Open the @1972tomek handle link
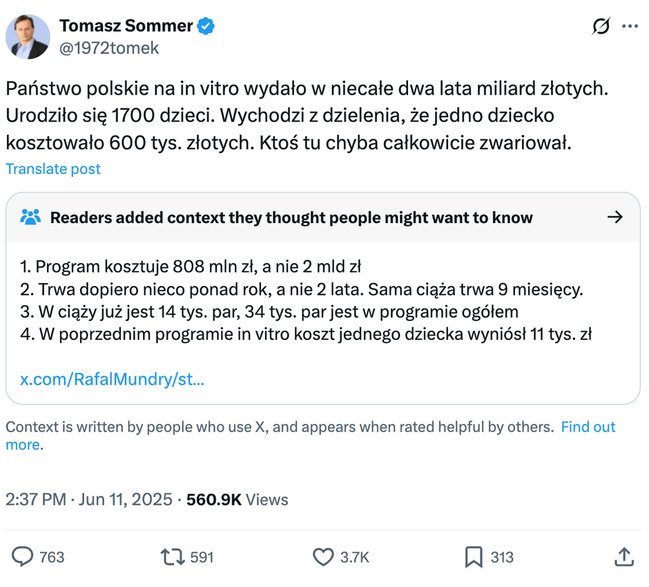Image resolution: width=649 pixels, height=587 pixels. pos(109,47)
